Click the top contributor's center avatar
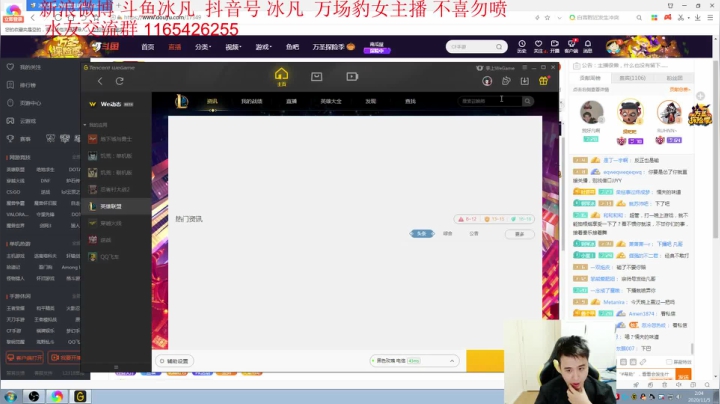720x404 pixels. 630,112
